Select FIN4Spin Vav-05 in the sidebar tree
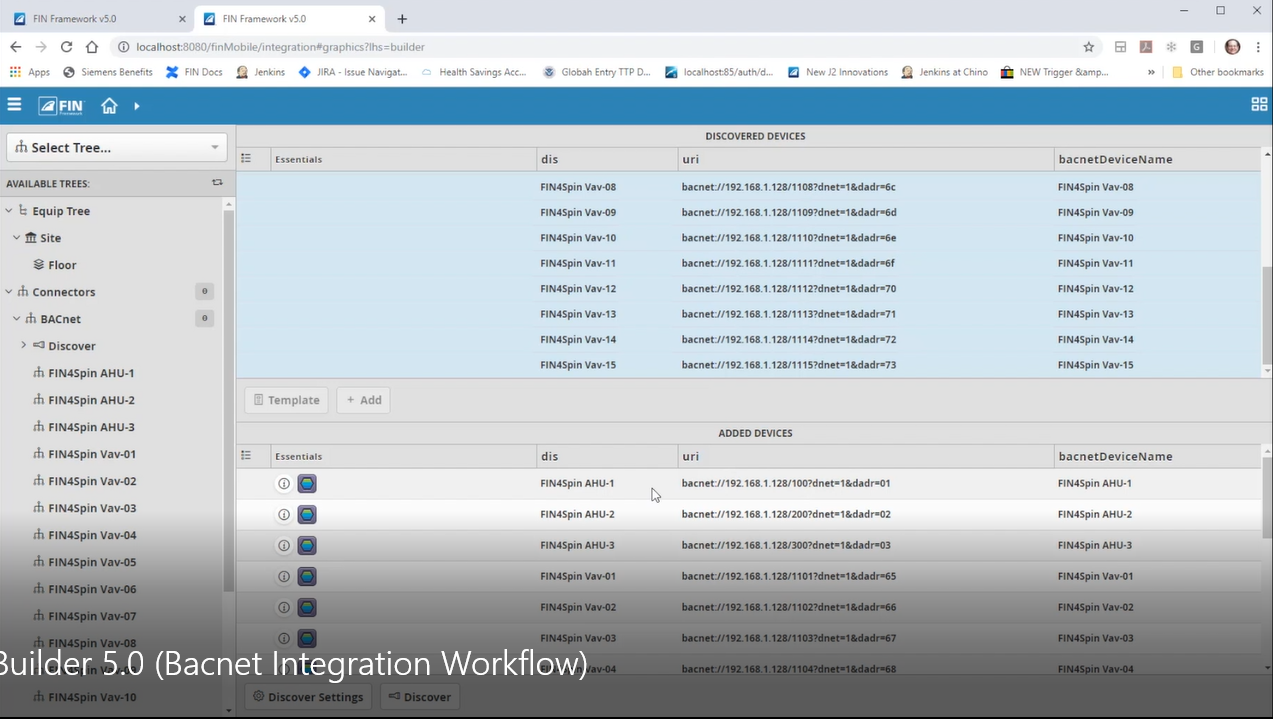1273x719 pixels. 89,561
